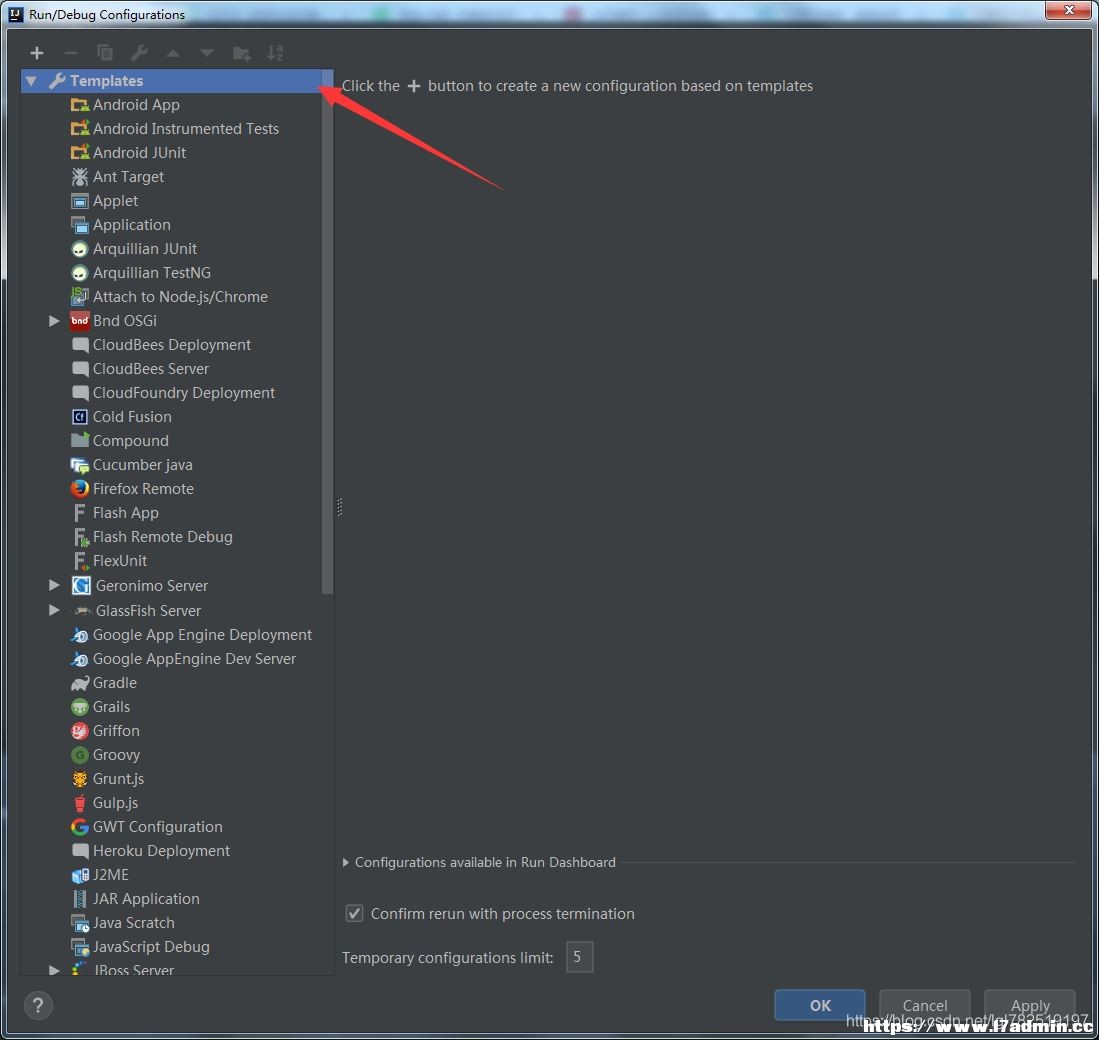Select the Bnd OSGi red icon

click(x=80, y=321)
